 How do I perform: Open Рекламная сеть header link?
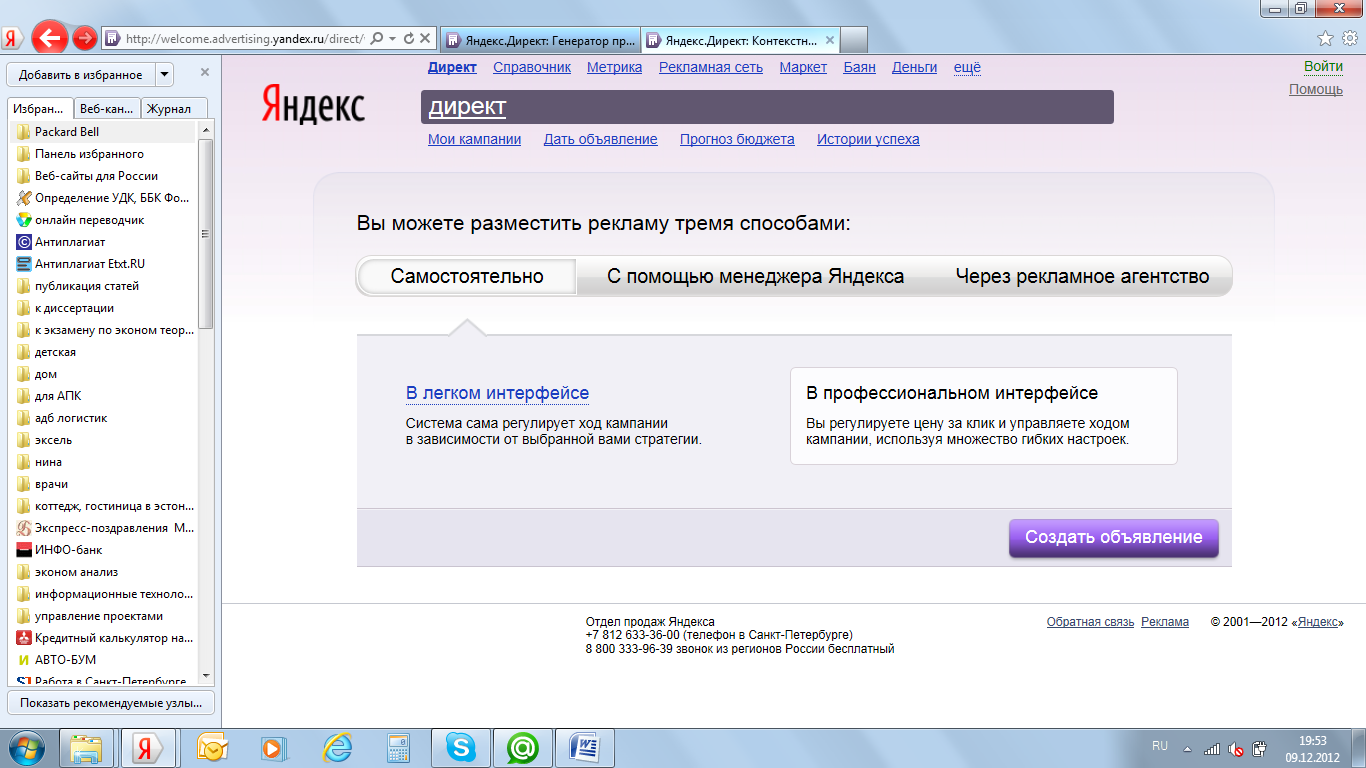[711, 67]
